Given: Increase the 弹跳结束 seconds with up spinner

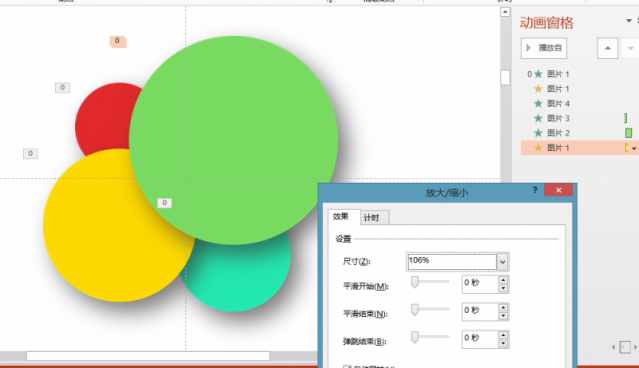Looking at the screenshot, I should pyautogui.click(x=503, y=335).
